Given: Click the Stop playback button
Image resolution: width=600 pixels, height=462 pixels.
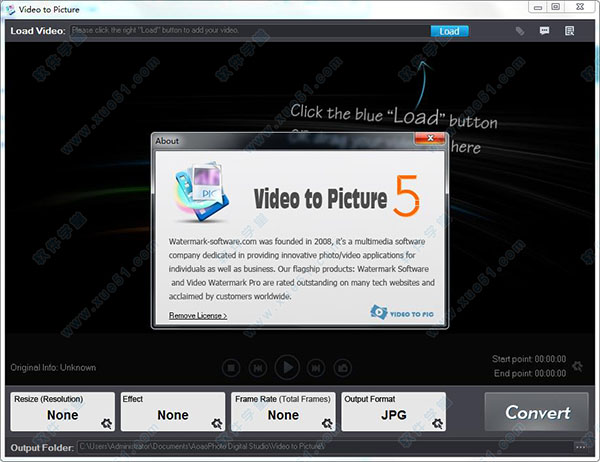Looking at the screenshot, I should [231, 368].
